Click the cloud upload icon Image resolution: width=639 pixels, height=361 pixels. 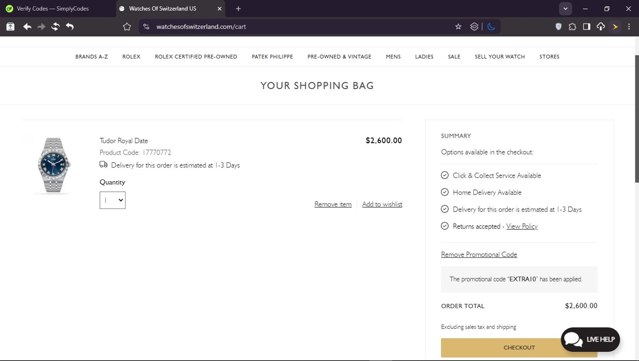click(x=601, y=26)
